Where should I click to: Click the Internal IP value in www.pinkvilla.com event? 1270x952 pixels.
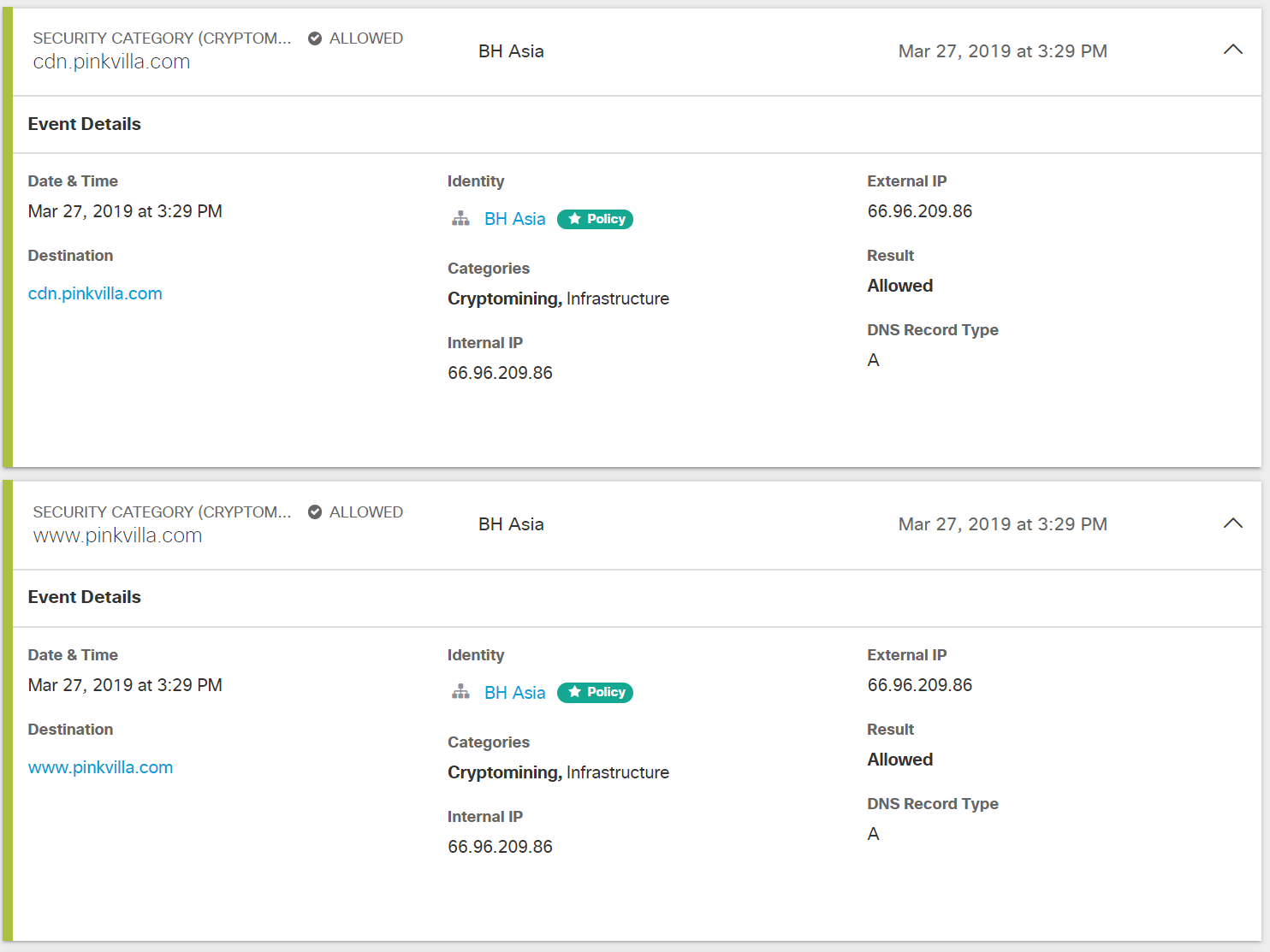(x=500, y=847)
